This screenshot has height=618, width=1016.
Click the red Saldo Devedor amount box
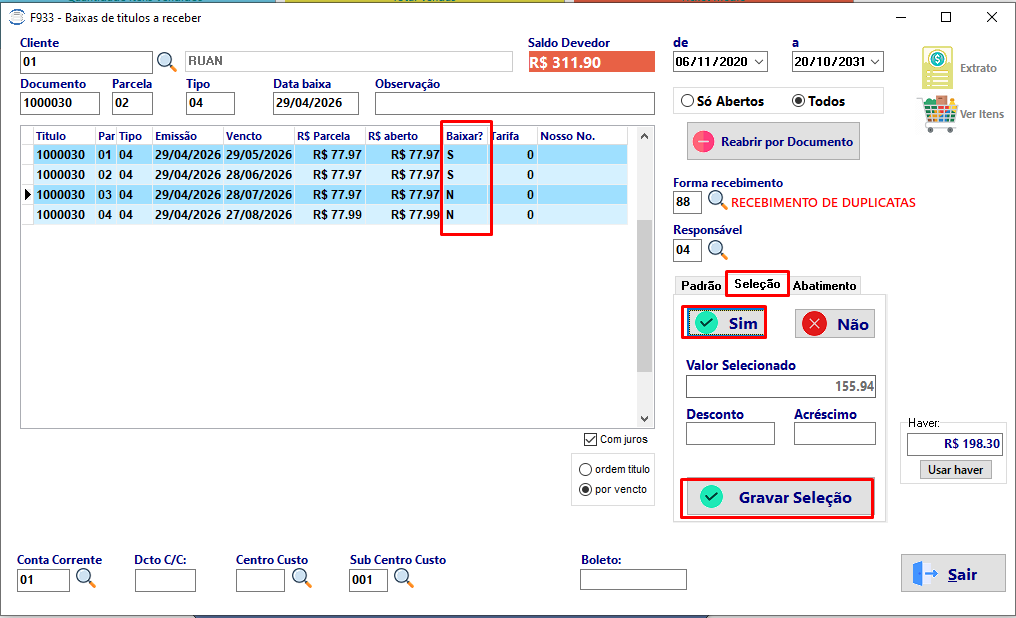592,62
